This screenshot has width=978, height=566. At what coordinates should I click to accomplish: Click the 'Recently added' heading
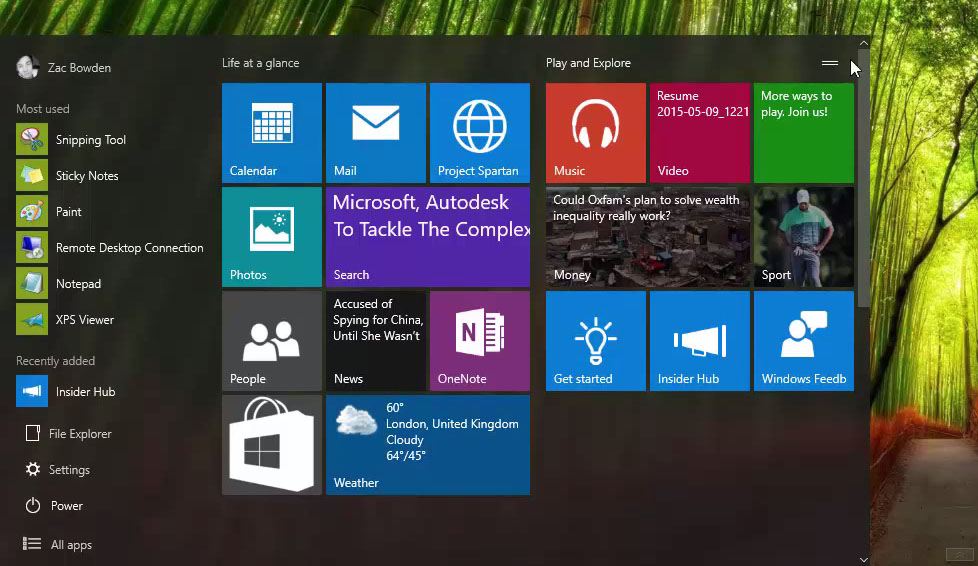tap(56, 361)
